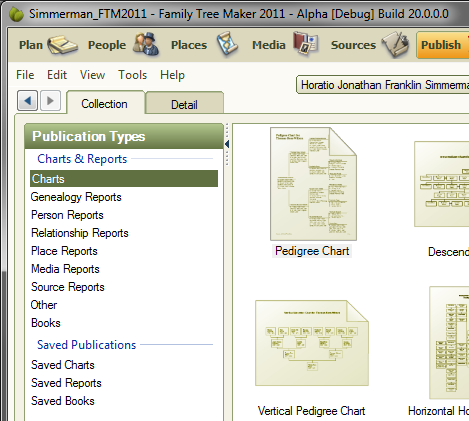Image resolution: width=469 pixels, height=421 pixels.
Task: Select Relationship Reports category
Action: 80,233
